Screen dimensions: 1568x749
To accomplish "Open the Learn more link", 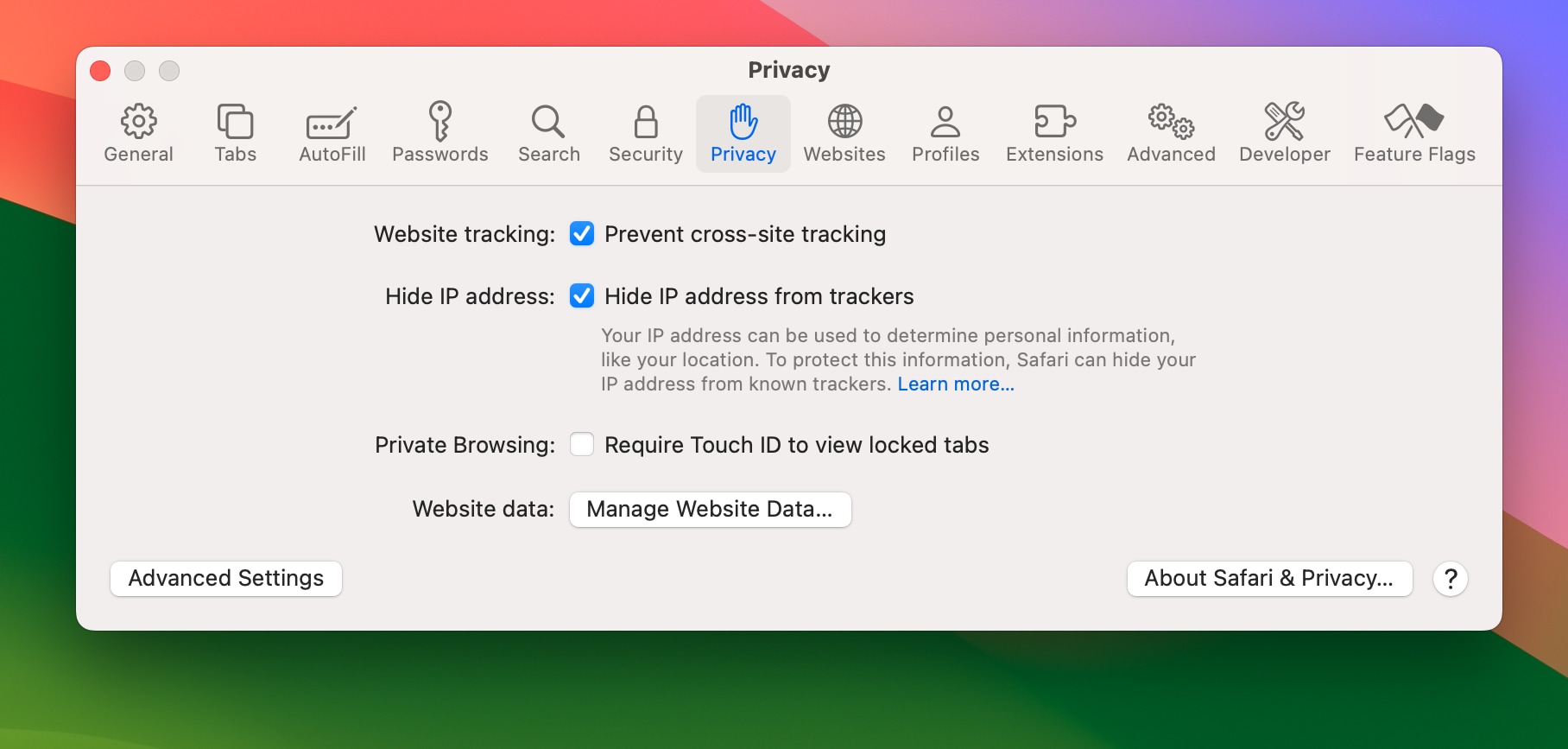I will click(956, 384).
